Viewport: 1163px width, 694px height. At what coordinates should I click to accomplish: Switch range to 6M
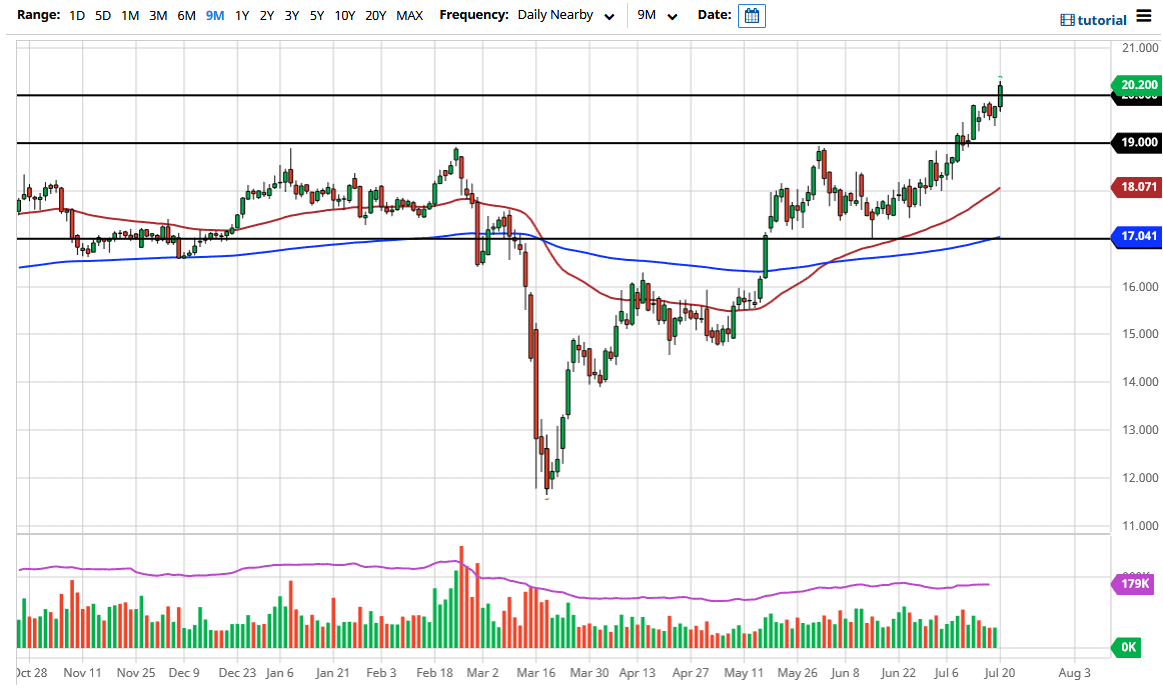[x=186, y=16]
